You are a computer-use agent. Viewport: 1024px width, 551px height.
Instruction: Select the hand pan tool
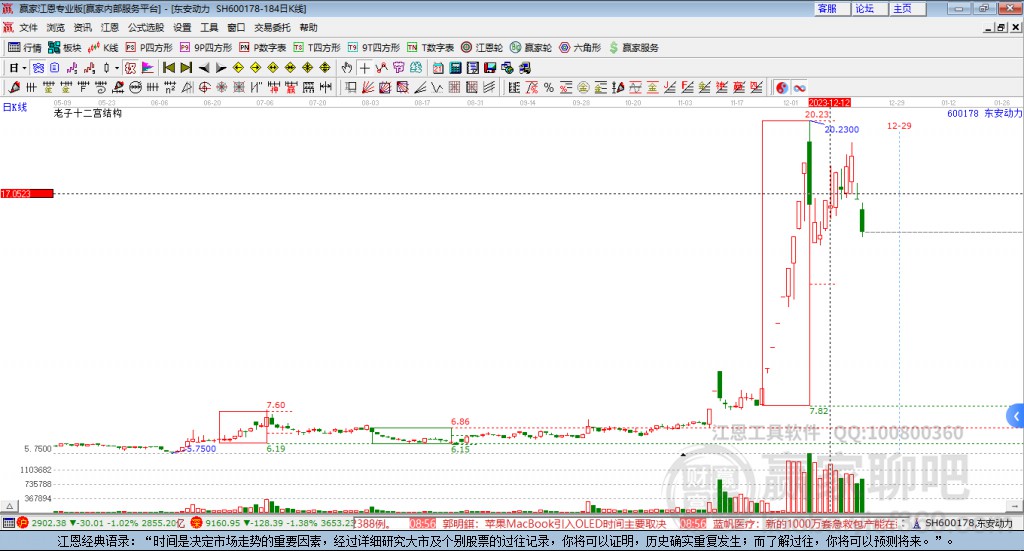347,68
